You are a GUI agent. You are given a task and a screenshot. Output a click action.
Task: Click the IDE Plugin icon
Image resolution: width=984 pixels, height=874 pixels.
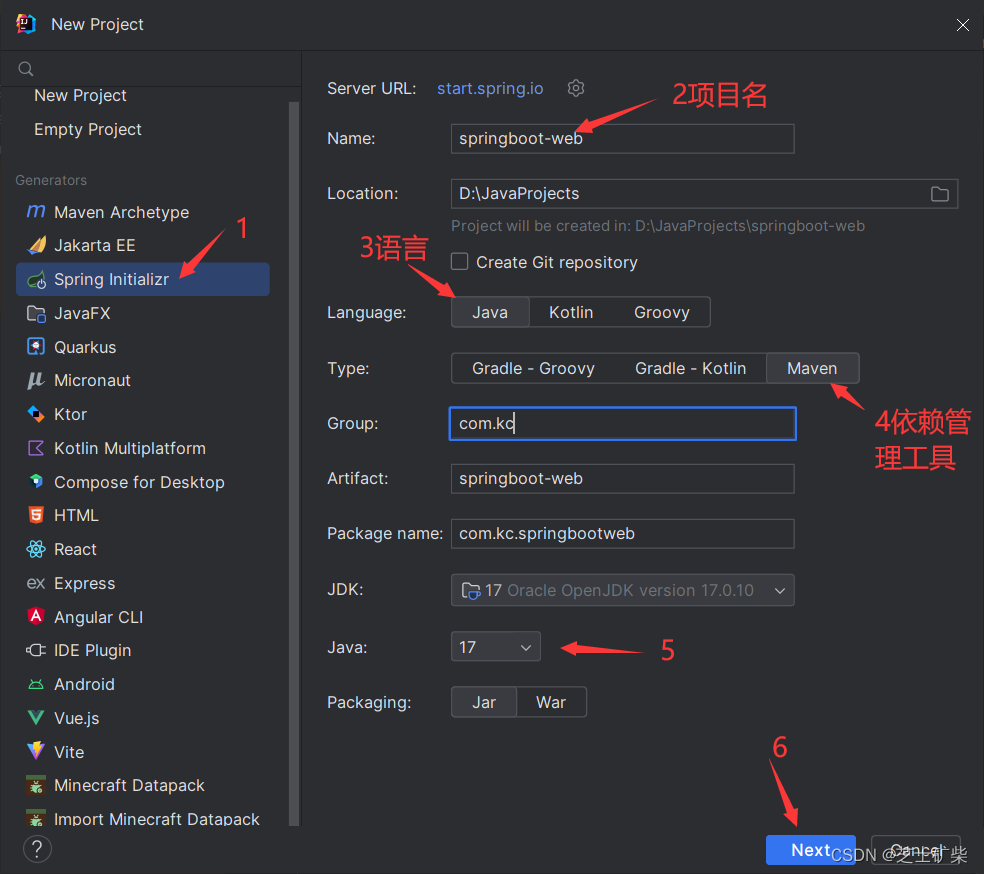coord(36,650)
